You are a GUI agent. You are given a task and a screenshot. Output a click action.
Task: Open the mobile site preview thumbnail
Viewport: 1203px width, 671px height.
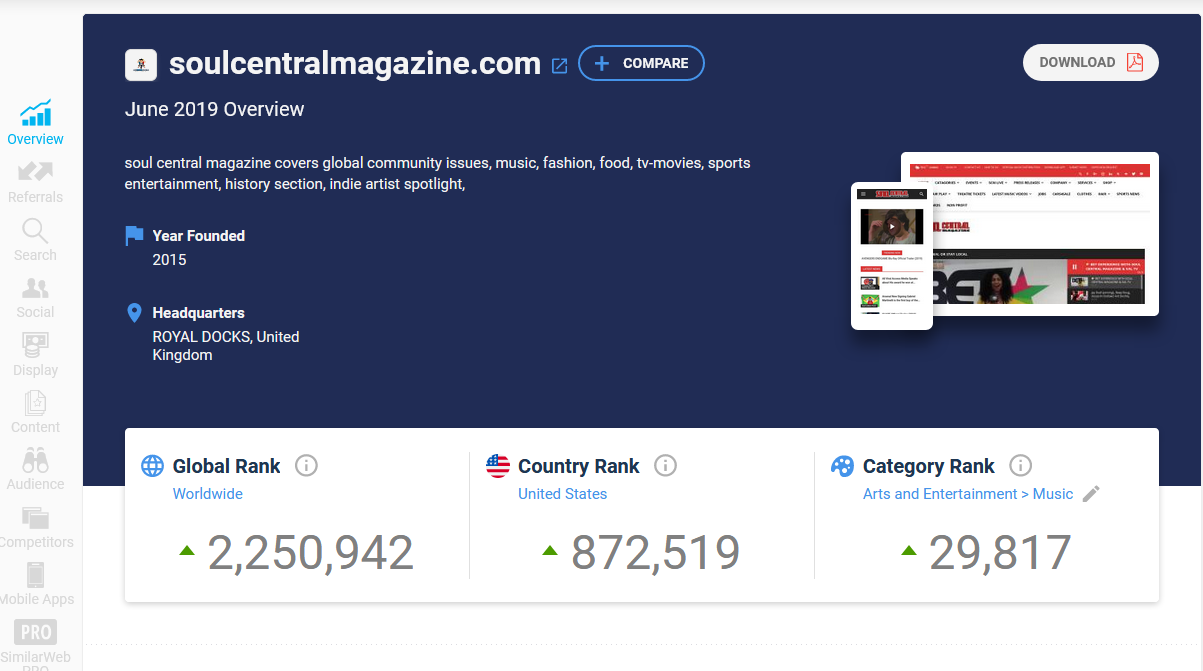pos(892,256)
